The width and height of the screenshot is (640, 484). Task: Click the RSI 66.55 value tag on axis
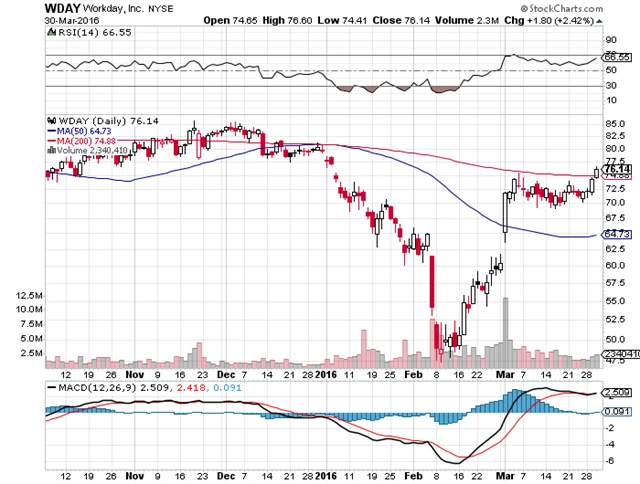pyautogui.click(x=617, y=57)
